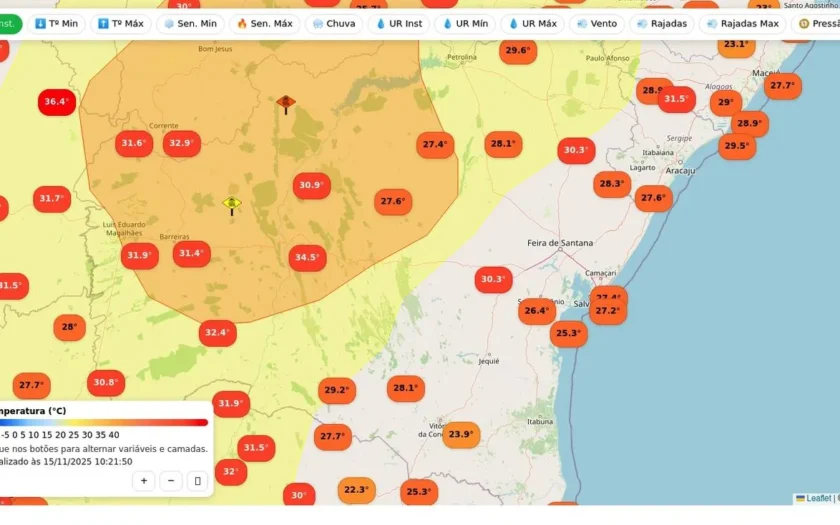Screen dimensions: 840x525
Task: Zoom in with the plus button
Action: tap(144, 481)
